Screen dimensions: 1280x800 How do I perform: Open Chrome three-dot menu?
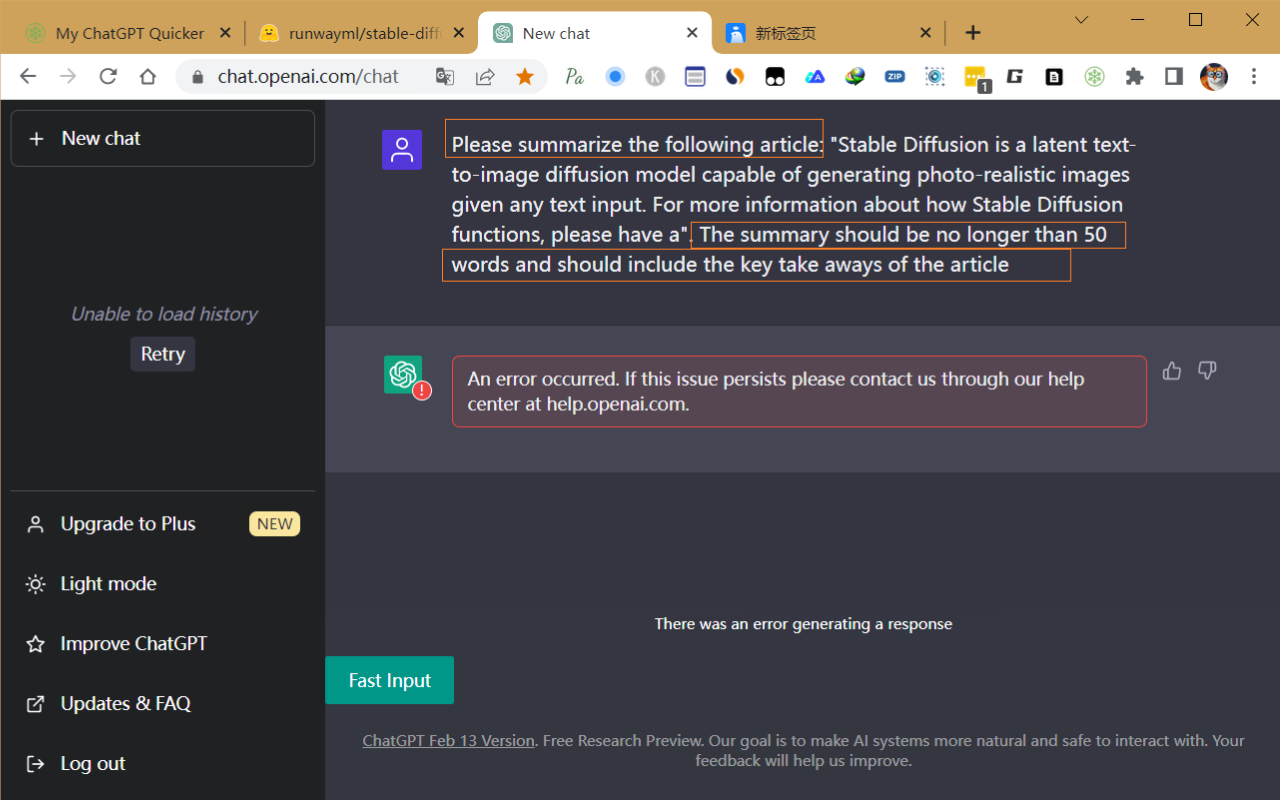(1254, 76)
